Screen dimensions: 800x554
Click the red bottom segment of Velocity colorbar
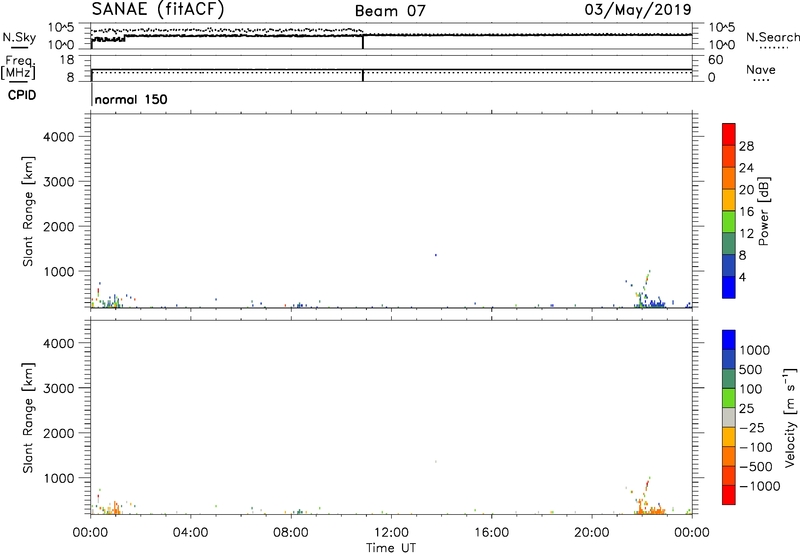[729, 494]
